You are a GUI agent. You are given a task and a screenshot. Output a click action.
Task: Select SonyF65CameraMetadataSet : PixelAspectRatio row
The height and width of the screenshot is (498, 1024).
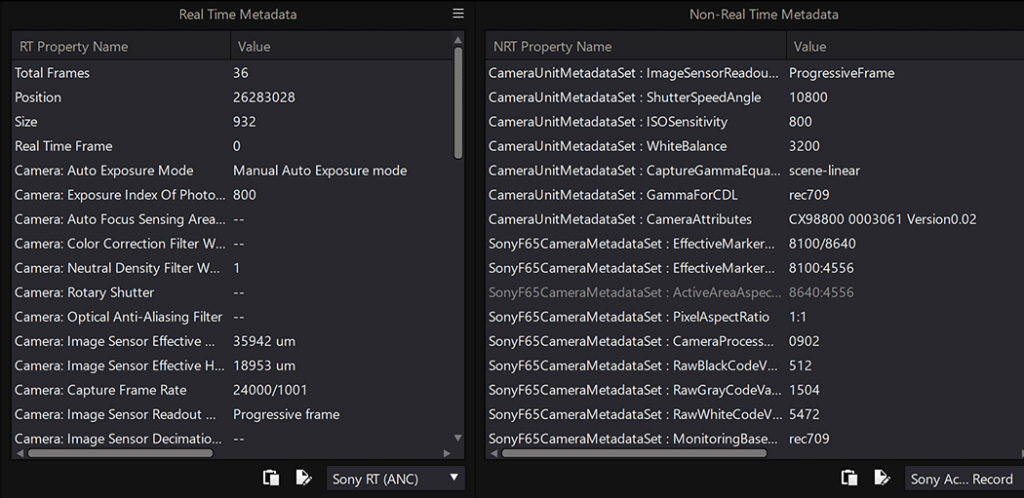click(x=755, y=317)
